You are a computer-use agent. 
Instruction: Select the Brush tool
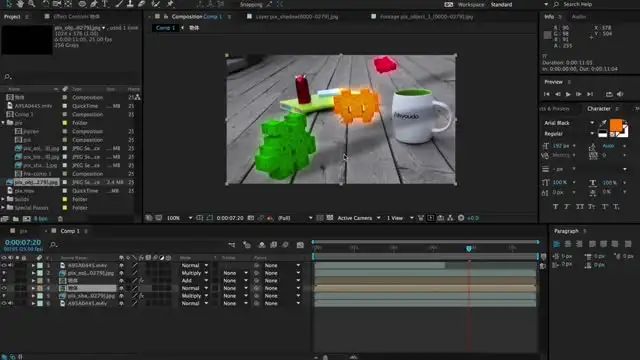click(x=119, y=4)
